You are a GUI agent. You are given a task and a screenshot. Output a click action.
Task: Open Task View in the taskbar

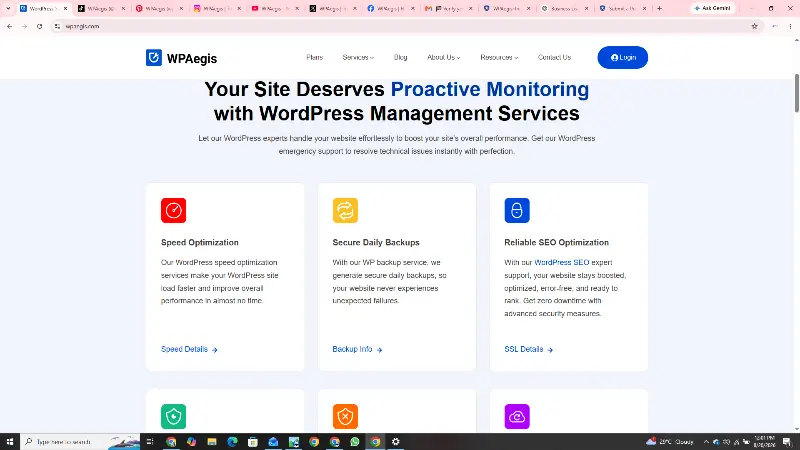(150, 441)
